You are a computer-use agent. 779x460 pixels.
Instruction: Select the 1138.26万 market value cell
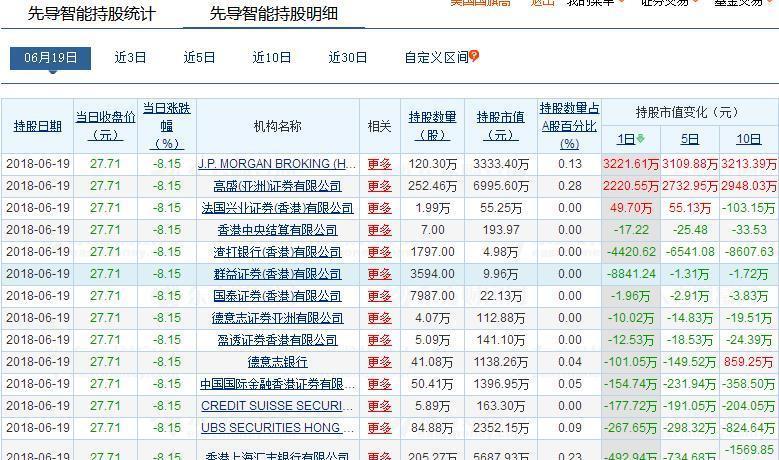[x=501, y=362]
